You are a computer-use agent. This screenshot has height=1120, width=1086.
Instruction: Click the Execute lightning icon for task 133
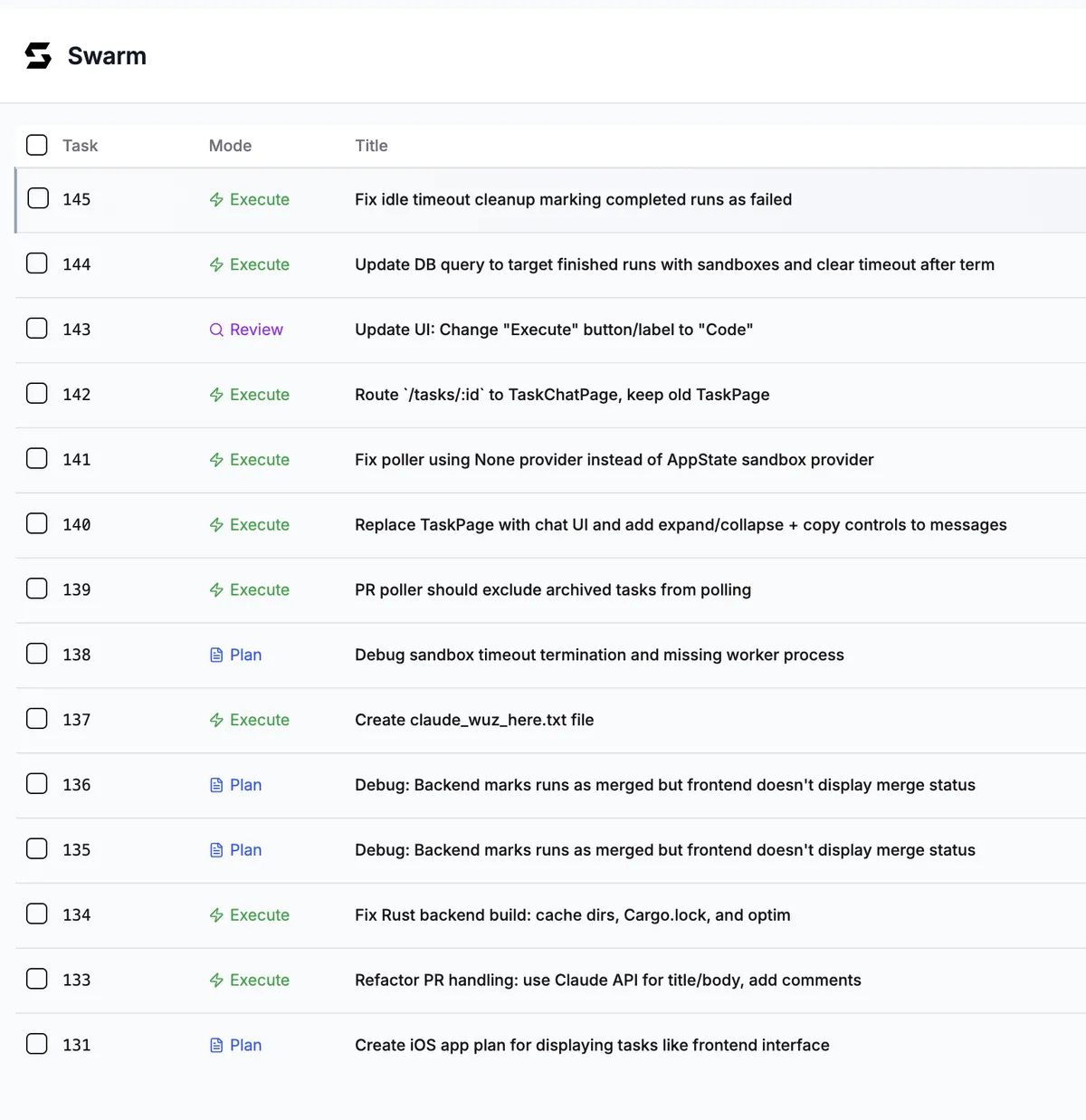(216, 981)
